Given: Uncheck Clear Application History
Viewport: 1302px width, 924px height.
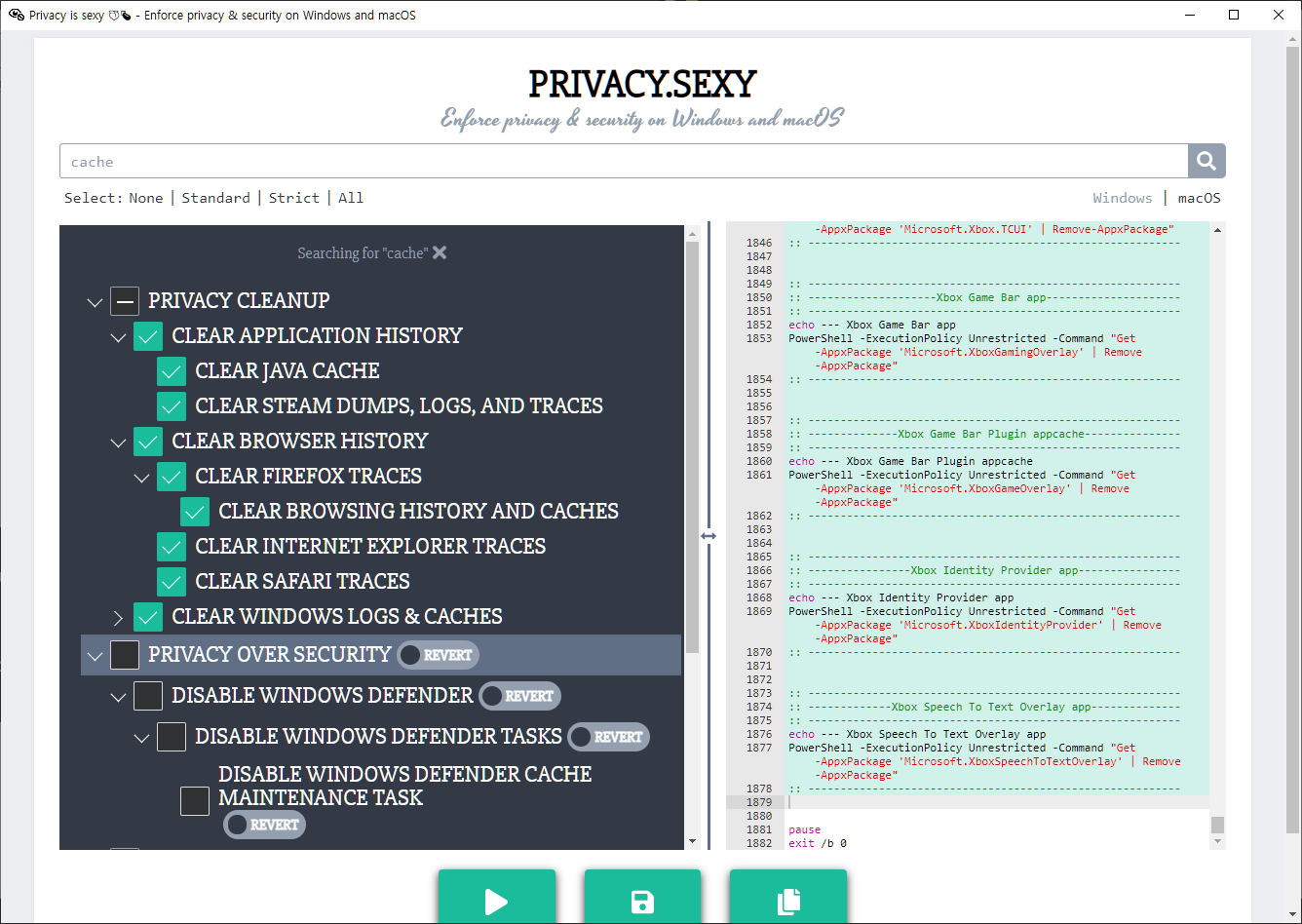Looking at the screenshot, I should click(x=148, y=336).
